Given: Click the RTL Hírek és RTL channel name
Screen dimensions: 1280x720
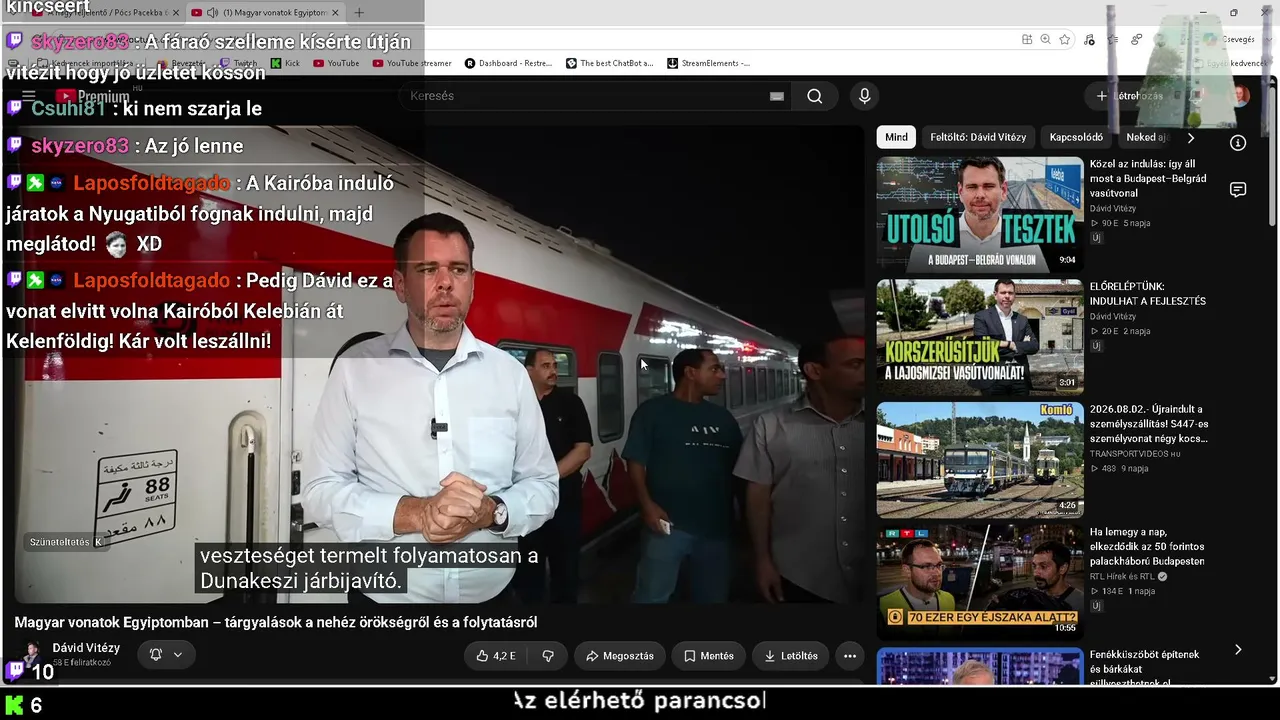Looking at the screenshot, I should (x=1122, y=576).
